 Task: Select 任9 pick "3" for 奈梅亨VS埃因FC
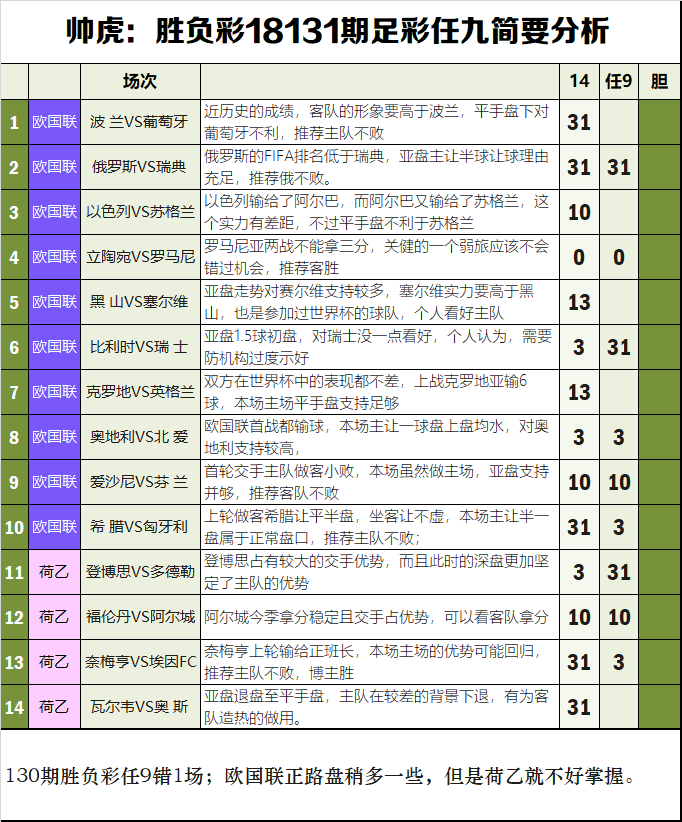tap(619, 663)
